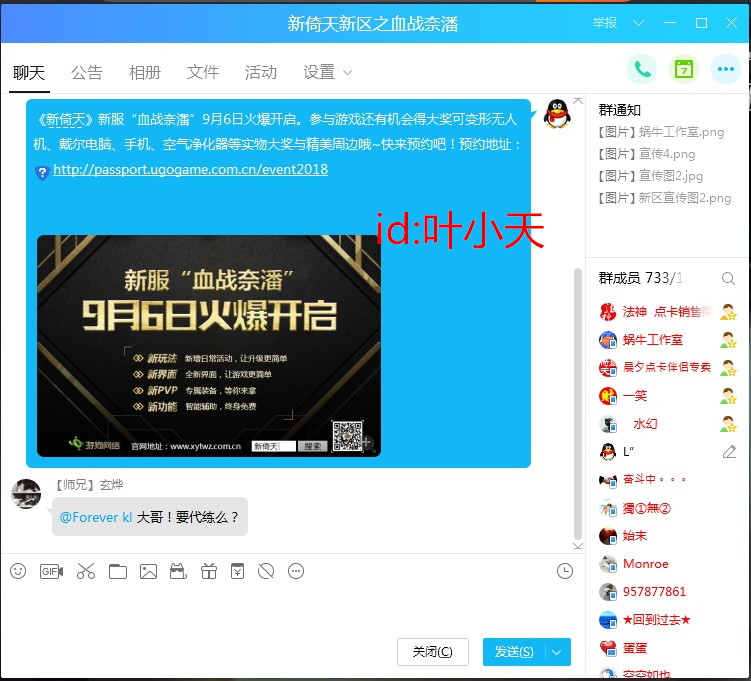The width and height of the screenshot is (751, 681).
Task: Switch to the 公告 tab
Action: coord(87,72)
